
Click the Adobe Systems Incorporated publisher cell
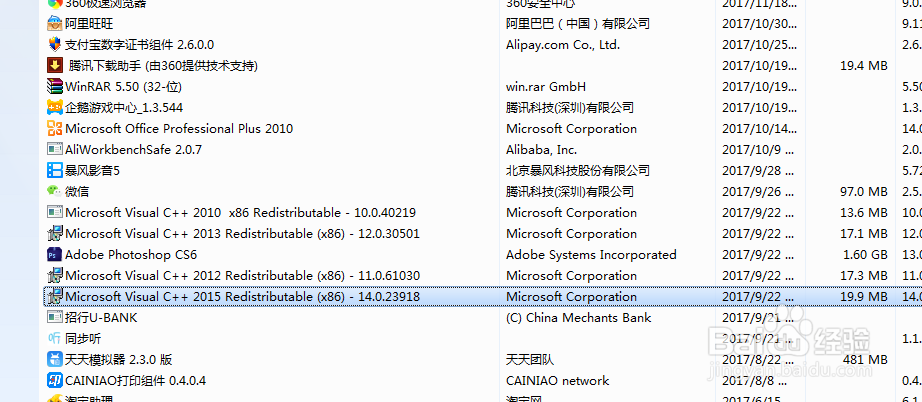(591, 254)
